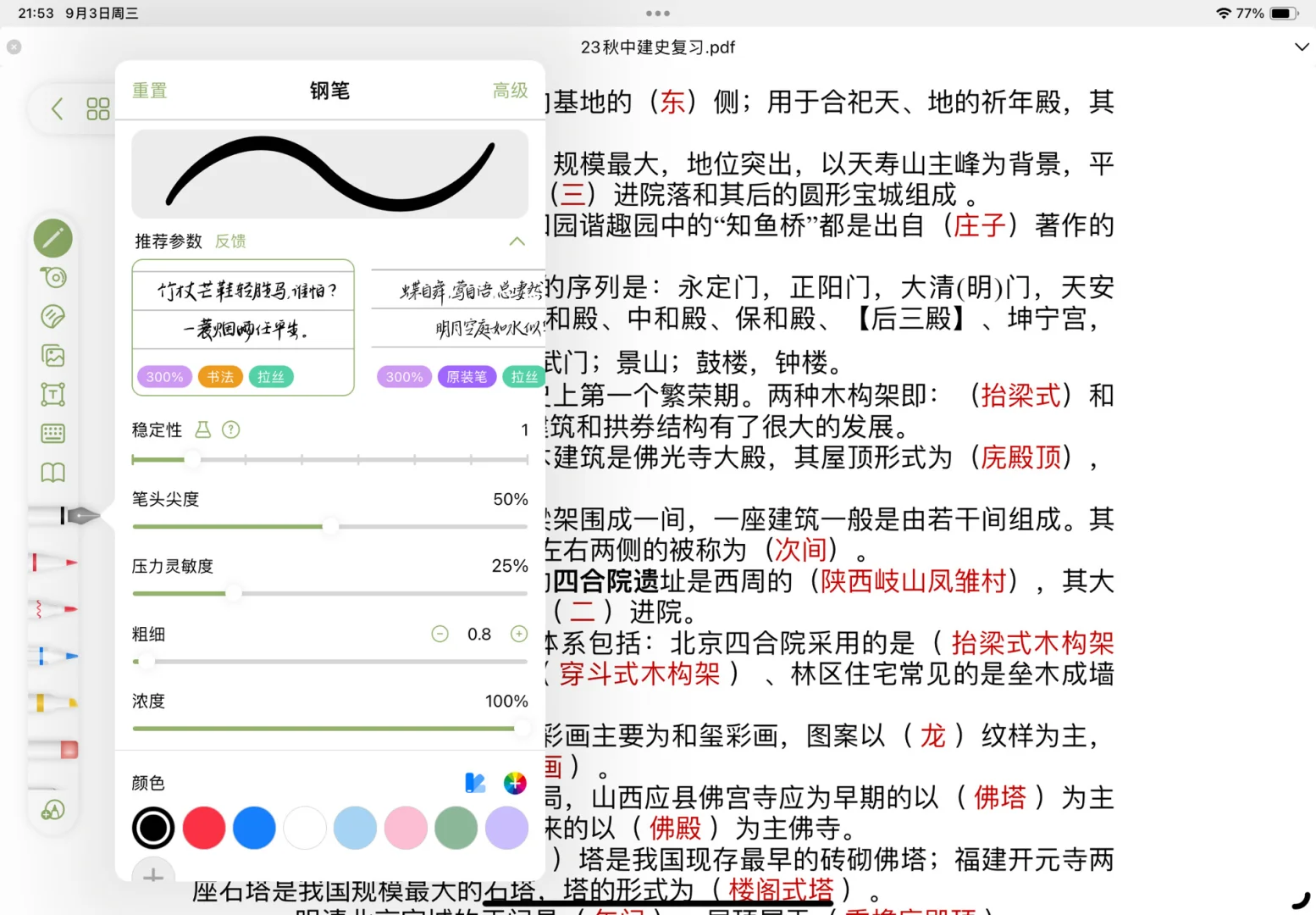
Task: Open the stability experiment flask toggle
Action: [202, 430]
